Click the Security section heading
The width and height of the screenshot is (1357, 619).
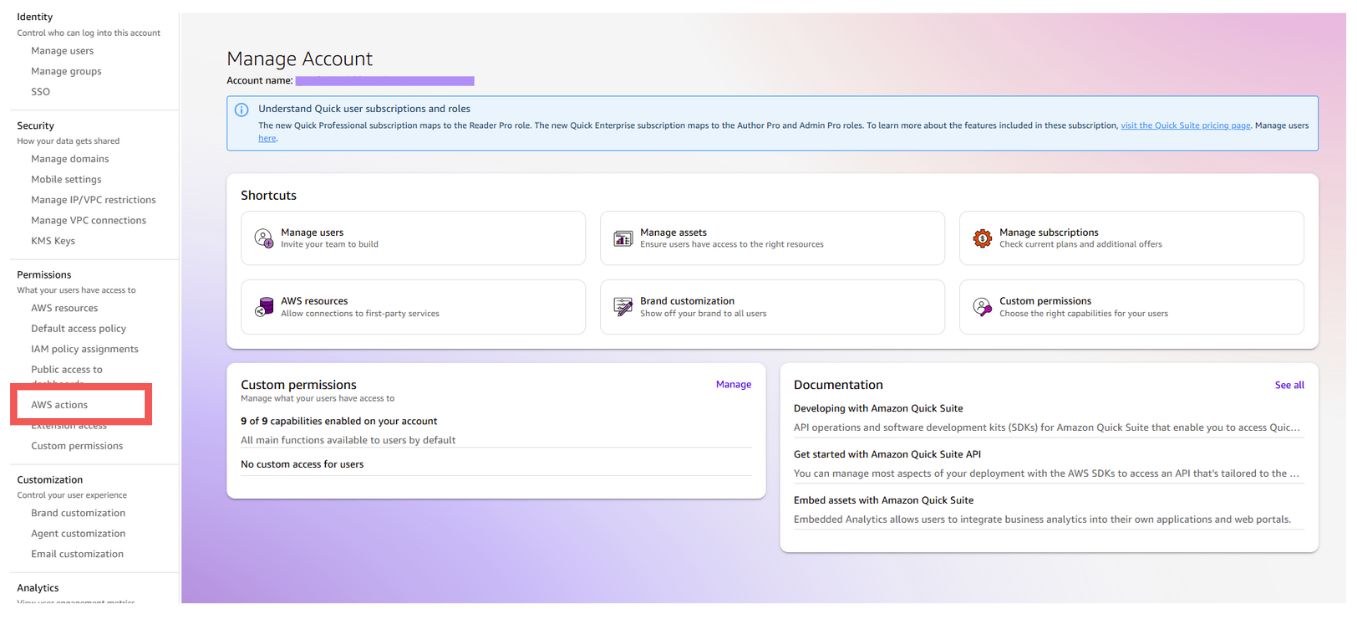point(35,126)
